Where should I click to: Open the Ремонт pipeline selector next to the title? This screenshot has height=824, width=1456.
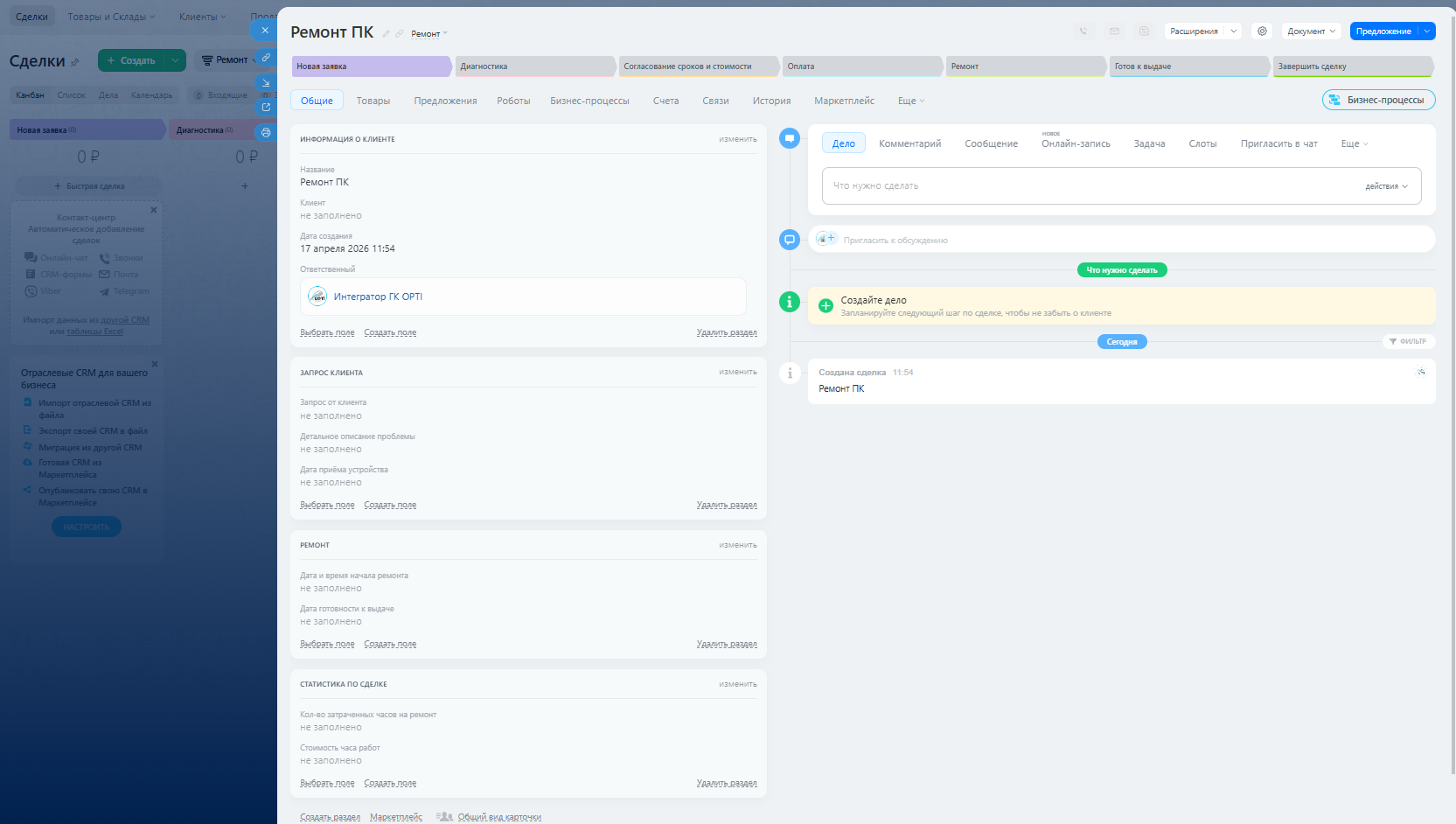428,34
